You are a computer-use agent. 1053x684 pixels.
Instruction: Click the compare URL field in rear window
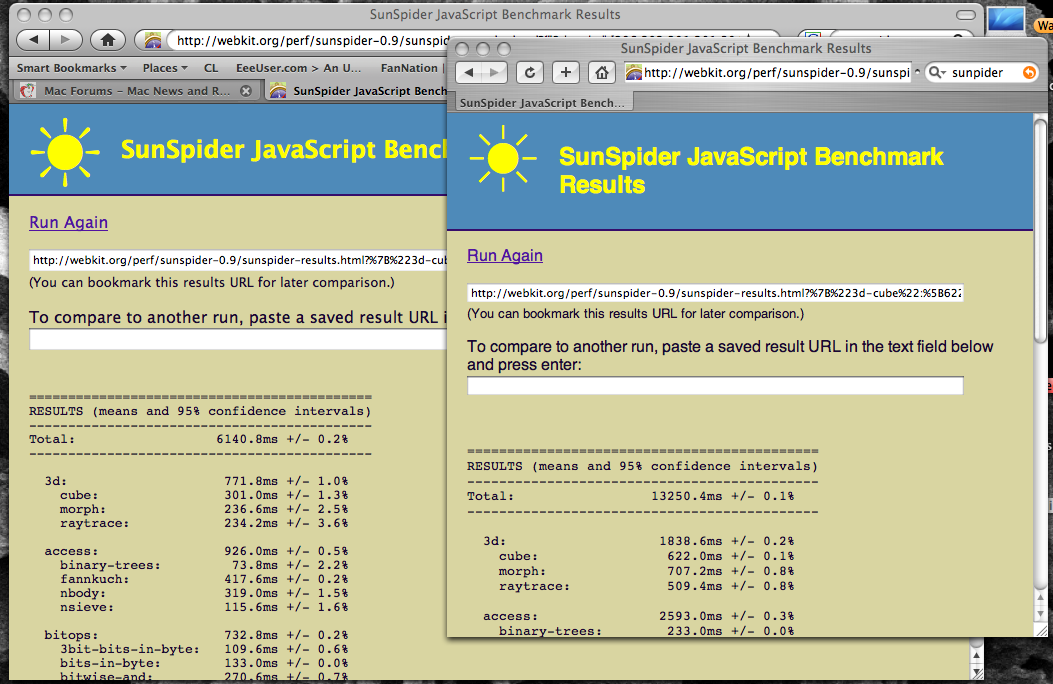[x=238, y=340]
